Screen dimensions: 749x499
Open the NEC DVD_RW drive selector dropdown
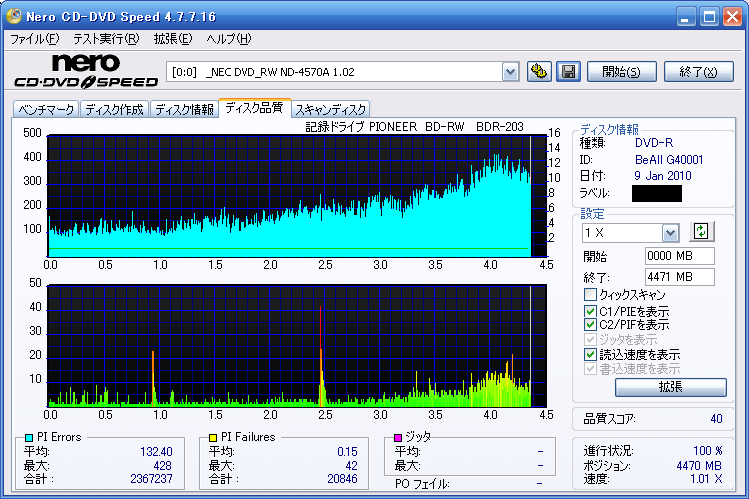point(511,72)
